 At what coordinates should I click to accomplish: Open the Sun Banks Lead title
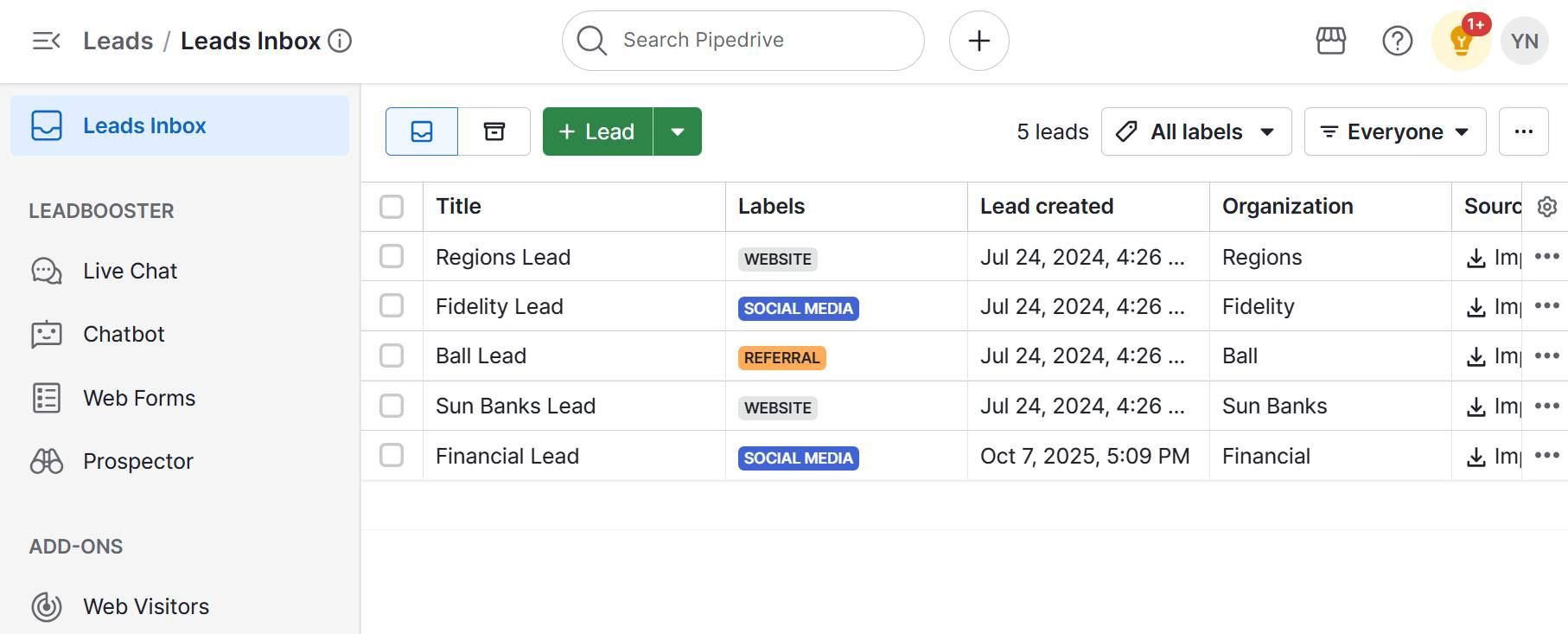516,406
